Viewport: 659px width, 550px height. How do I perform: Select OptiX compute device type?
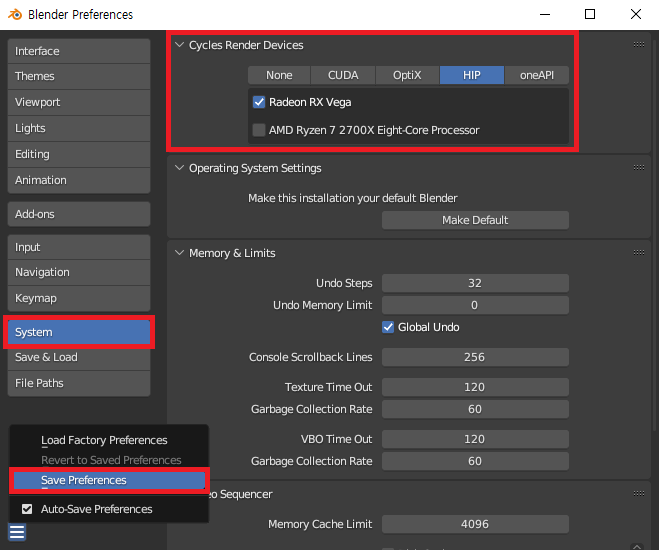coord(407,75)
